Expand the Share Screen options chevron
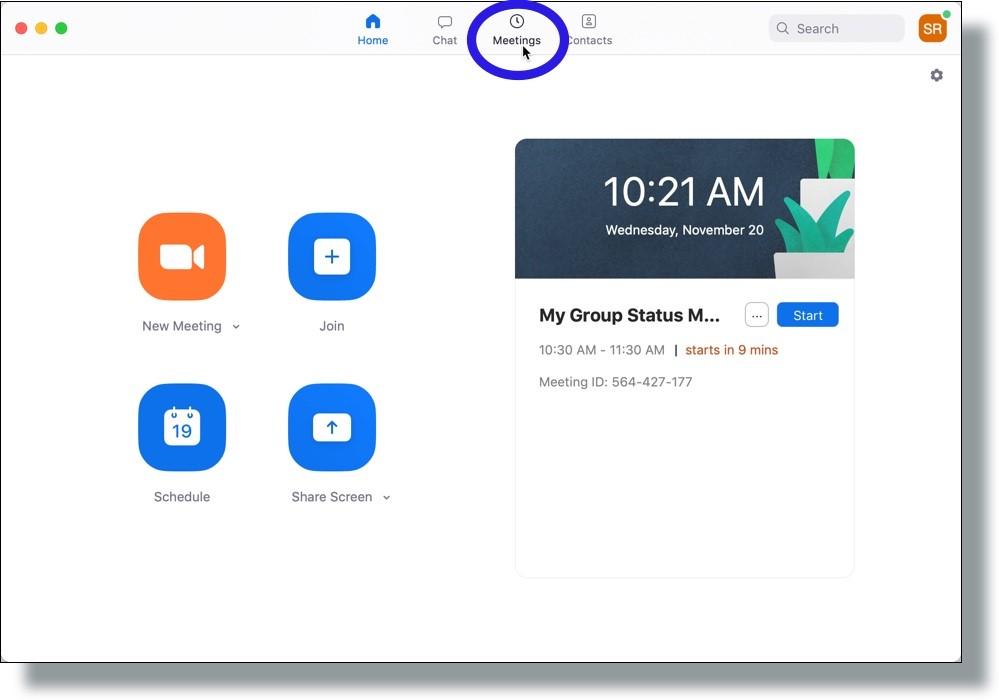This screenshot has height=700, width=999. click(x=386, y=497)
